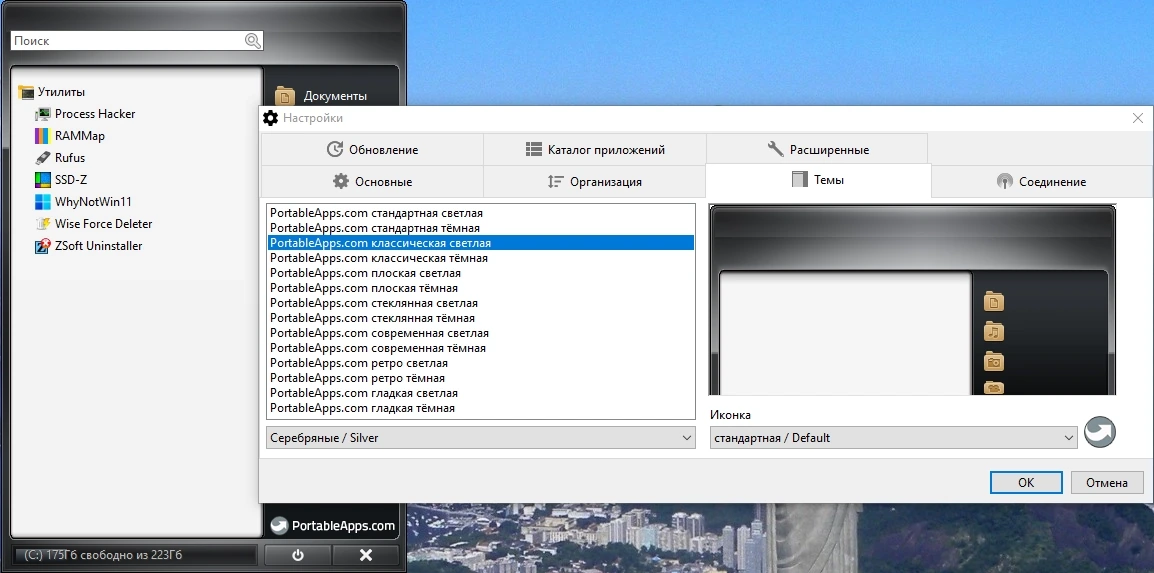Select theme современная светлая
Viewport: 1154px width, 573px height.
[x=481, y=333]
